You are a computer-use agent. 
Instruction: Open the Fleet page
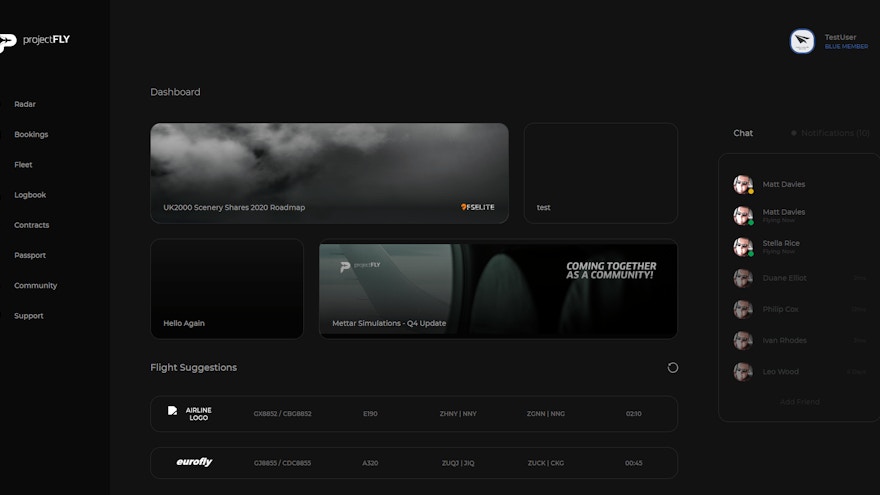coord(23,165)
